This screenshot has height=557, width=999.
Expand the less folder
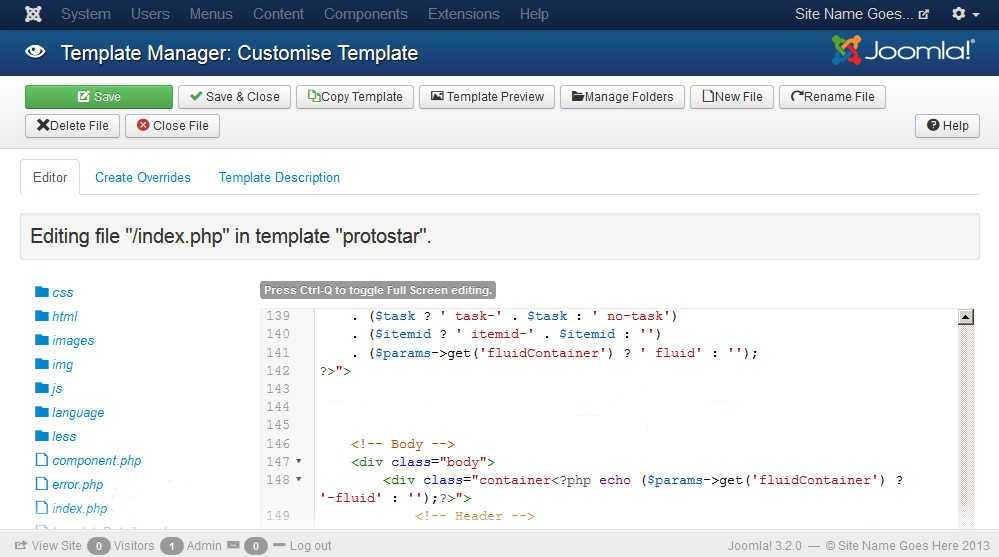(56, 437)
